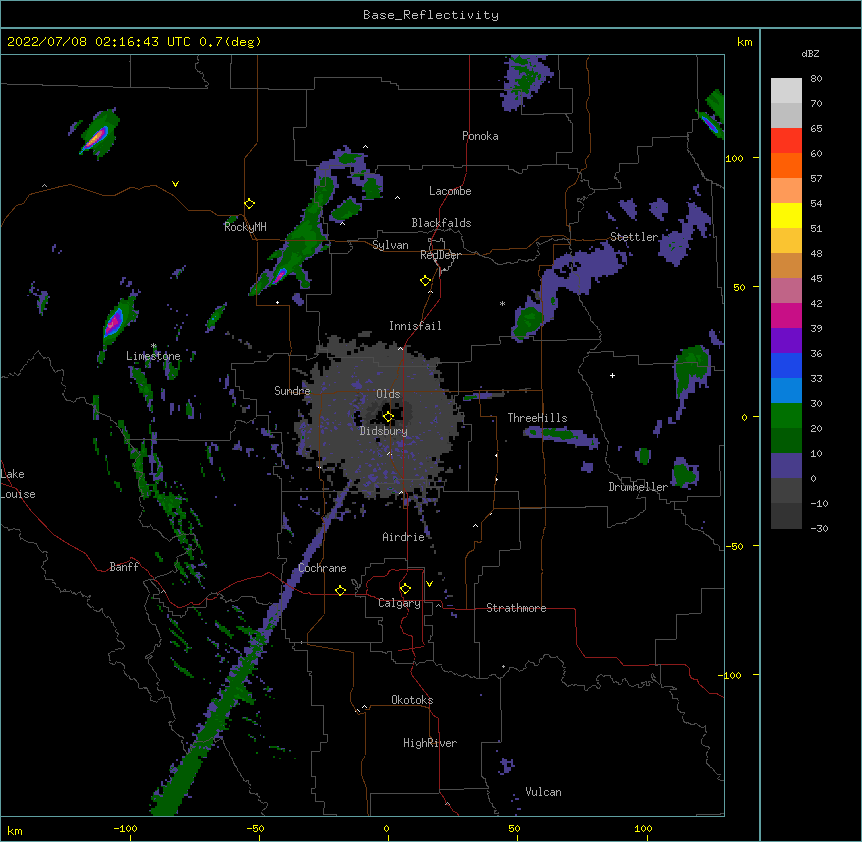Screen dimensions: 862x842
Task: Click the -30 value in the dBZ legend
Action: 819,529
